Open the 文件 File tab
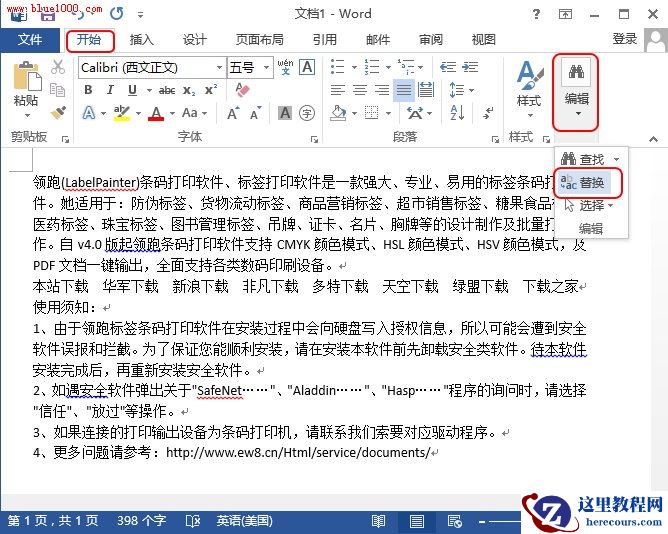The image size is (668, 534). 30,40
